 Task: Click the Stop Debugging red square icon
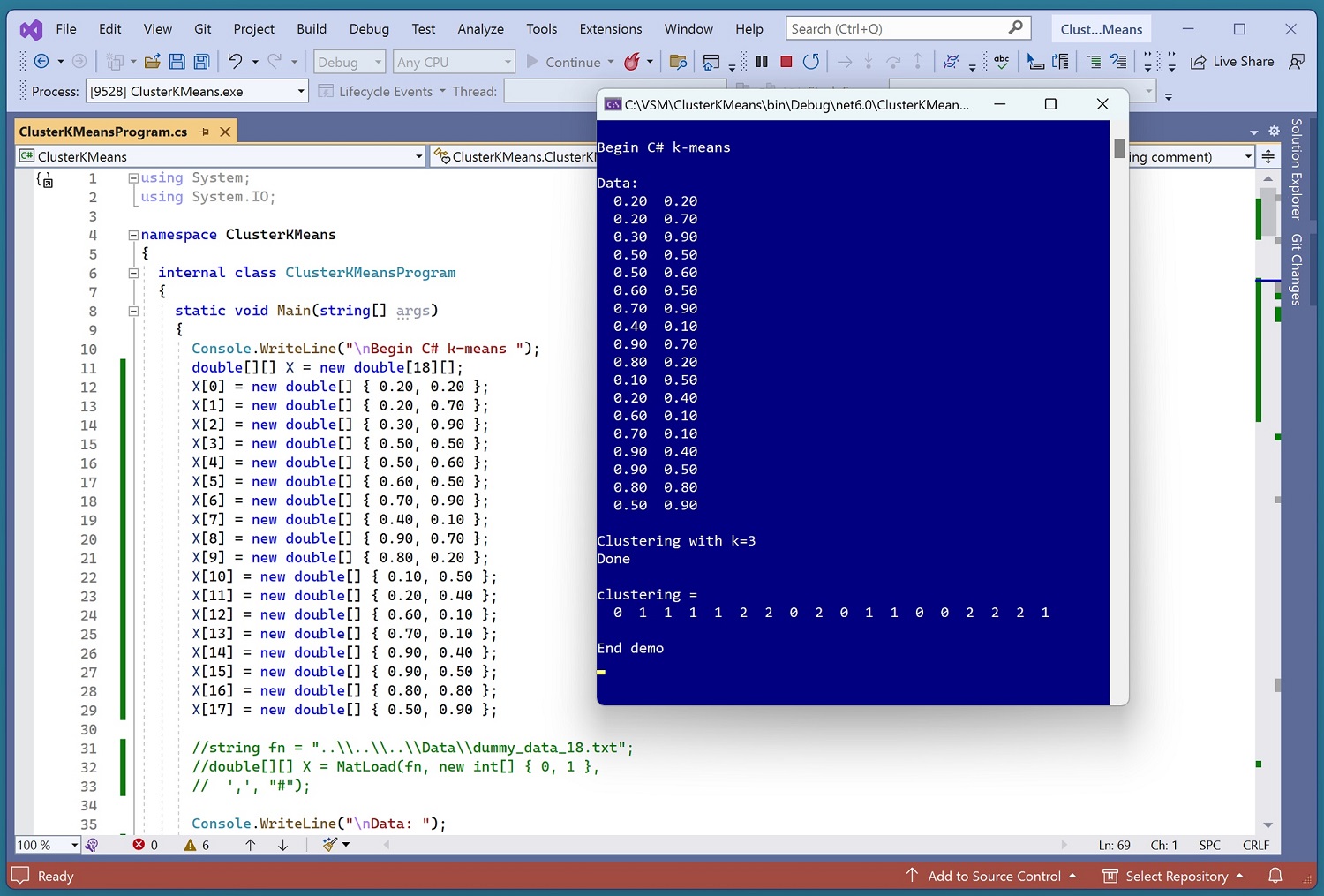(786, 62)
